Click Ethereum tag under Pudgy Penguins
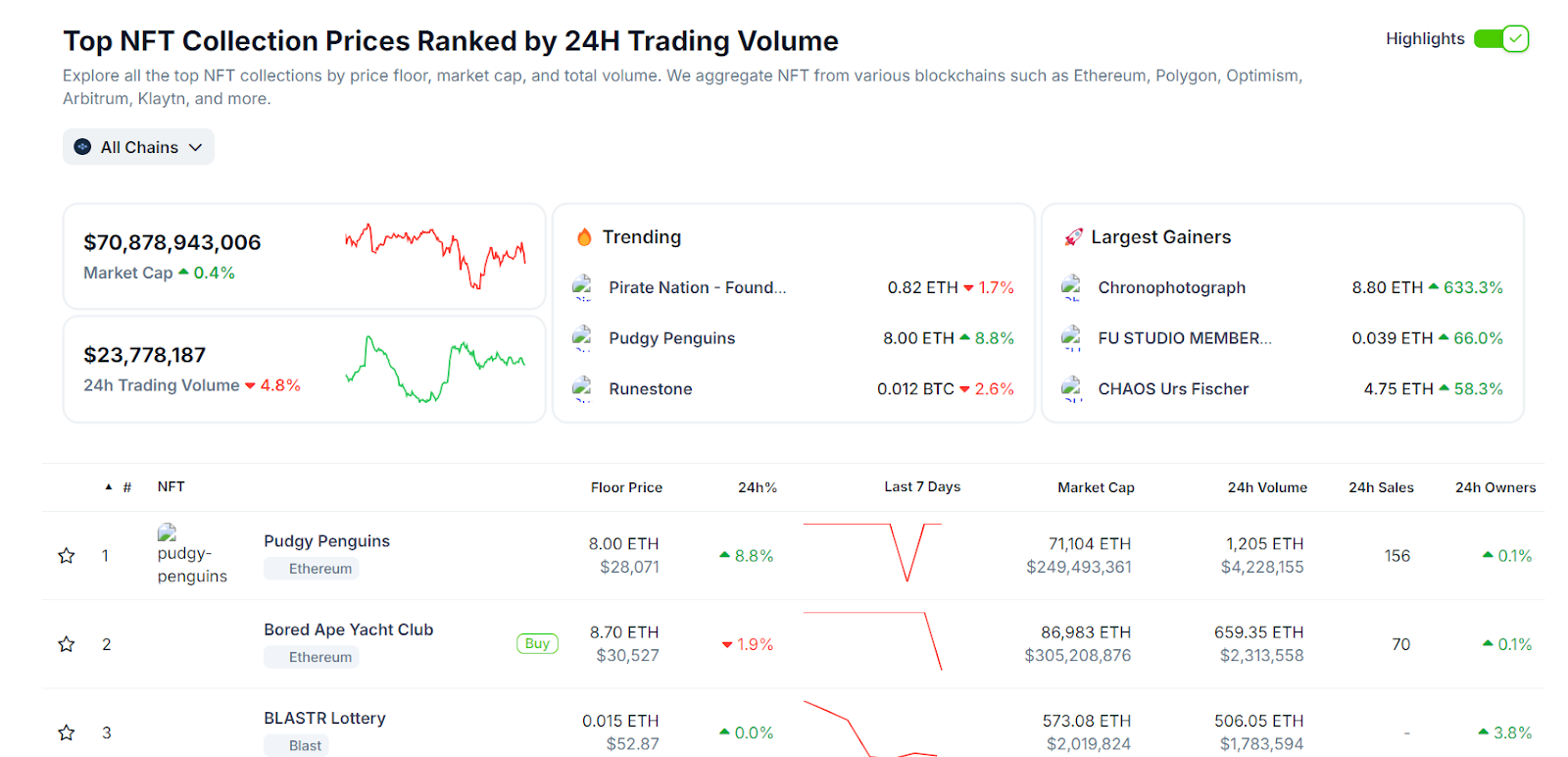Viewport: 1568px width, 757px height. [312, 569]
